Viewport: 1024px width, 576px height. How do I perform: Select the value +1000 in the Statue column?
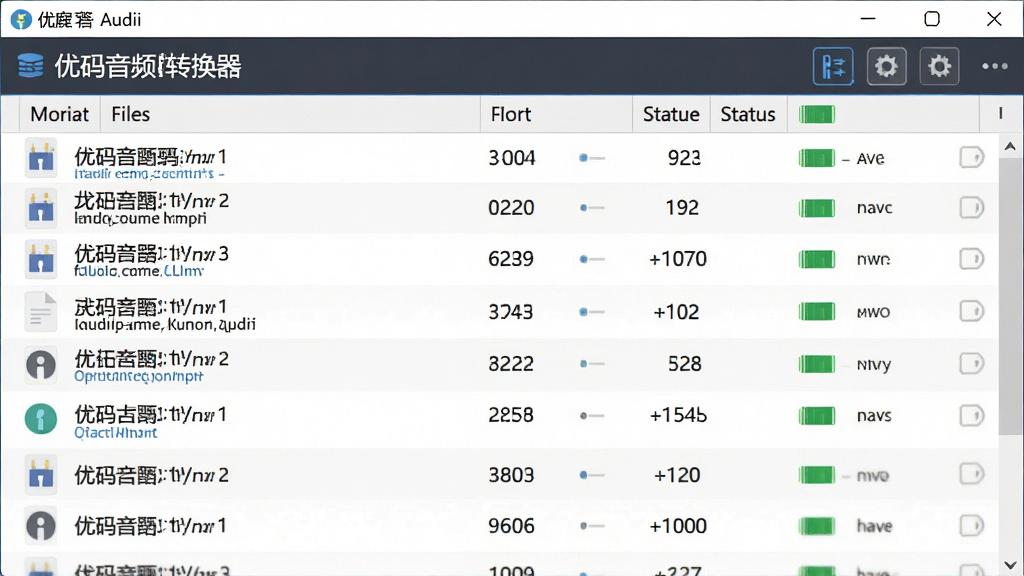(x=678, y=526)
